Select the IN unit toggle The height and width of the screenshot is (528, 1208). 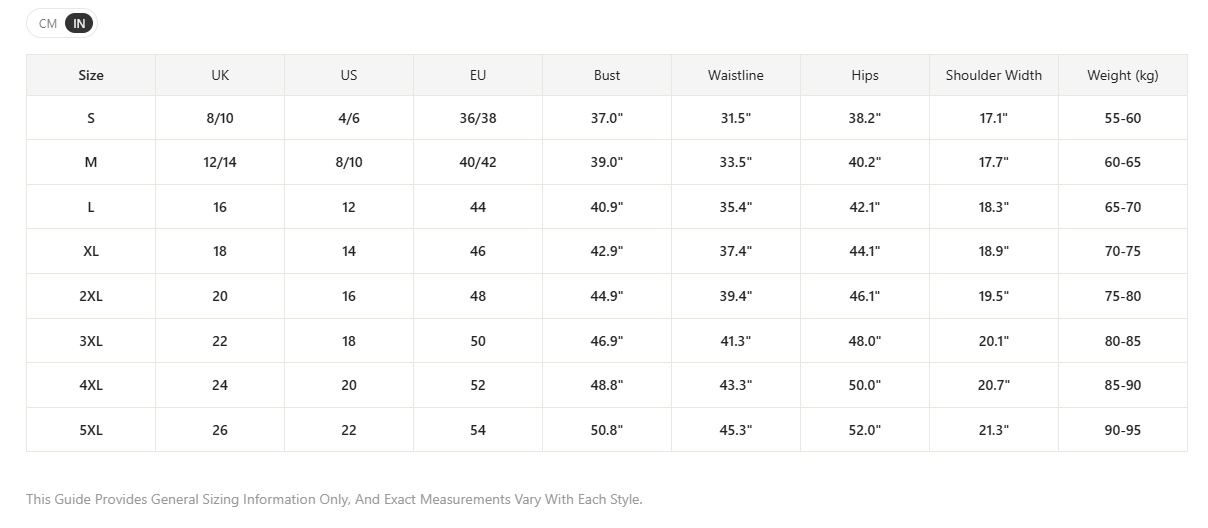coord(79,23)
